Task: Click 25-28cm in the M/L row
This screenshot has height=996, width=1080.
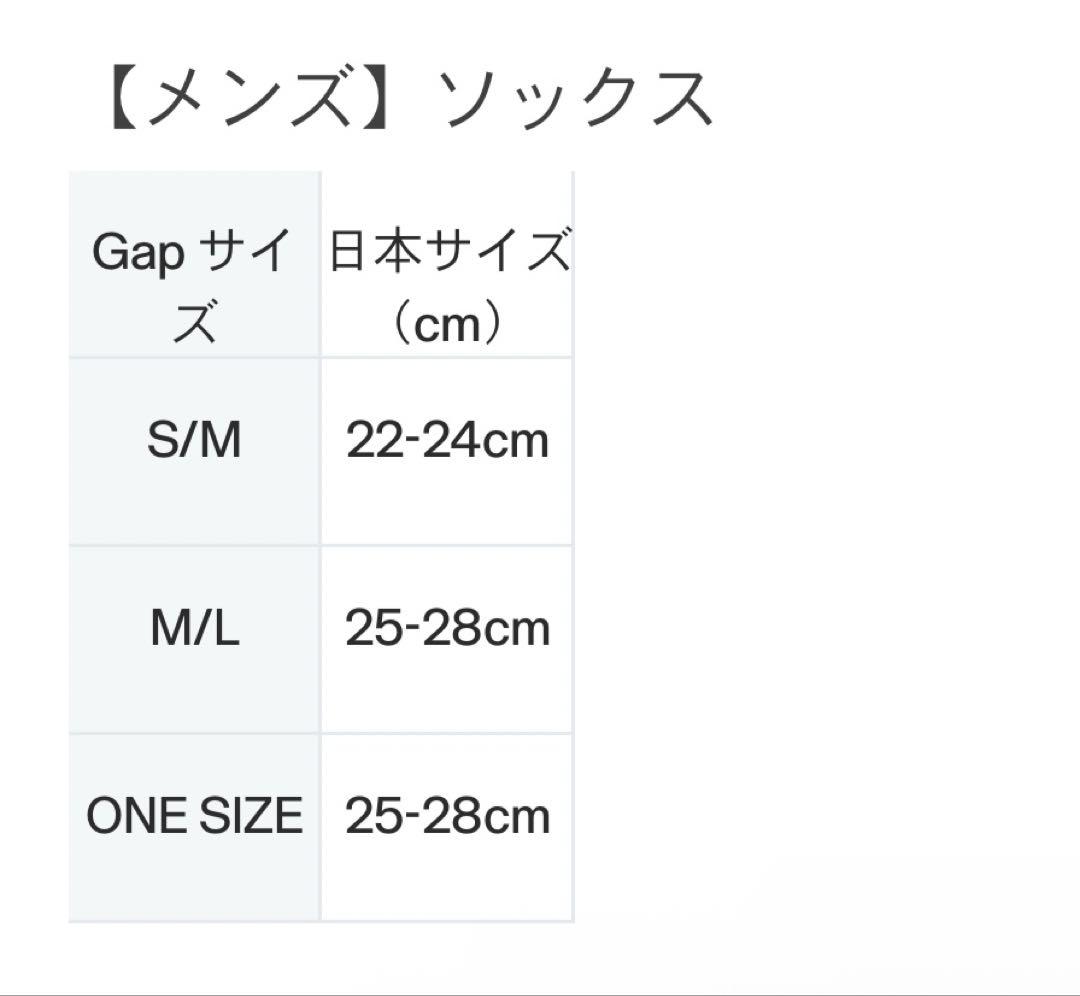Action: point(448,629)
